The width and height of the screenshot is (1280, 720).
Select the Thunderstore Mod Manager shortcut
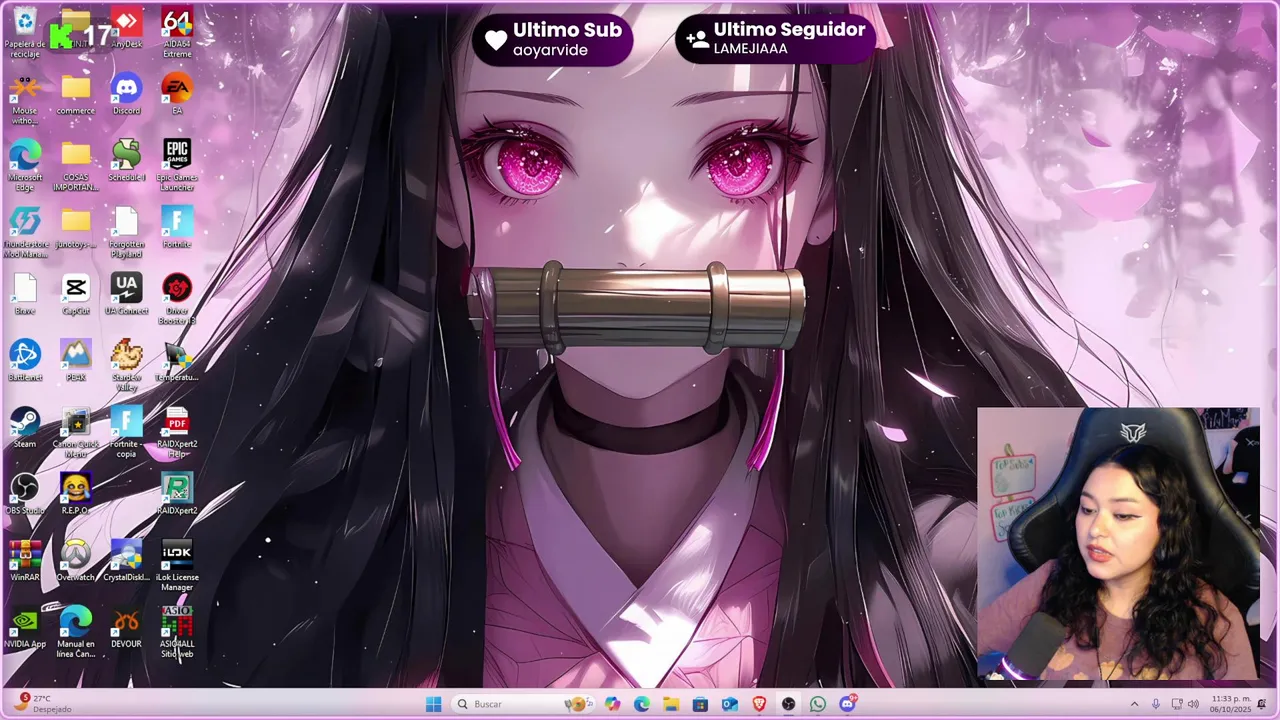[x=25, y=233]
